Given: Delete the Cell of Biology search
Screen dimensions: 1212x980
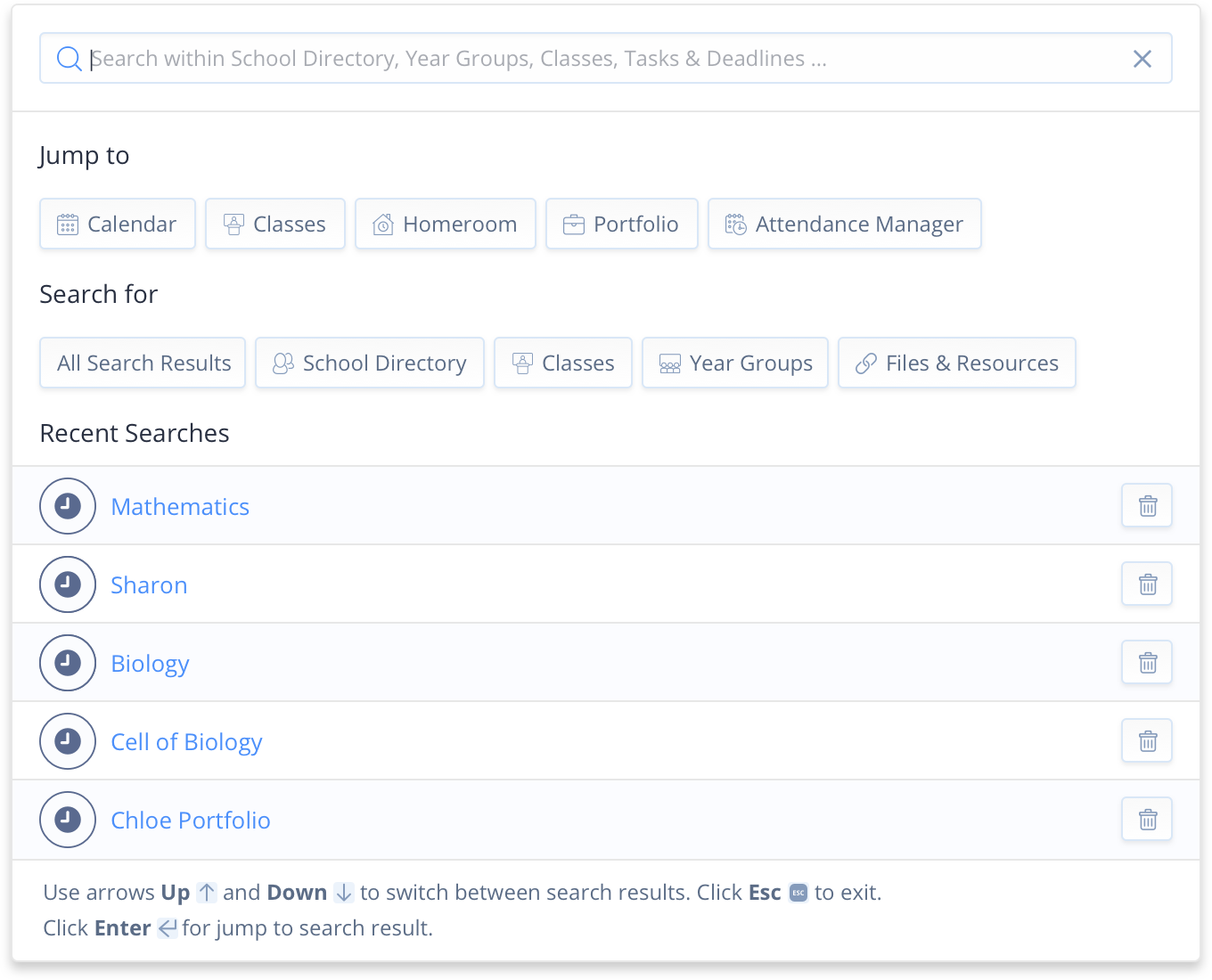Looking at the screenshot, I should [1147, 741].
